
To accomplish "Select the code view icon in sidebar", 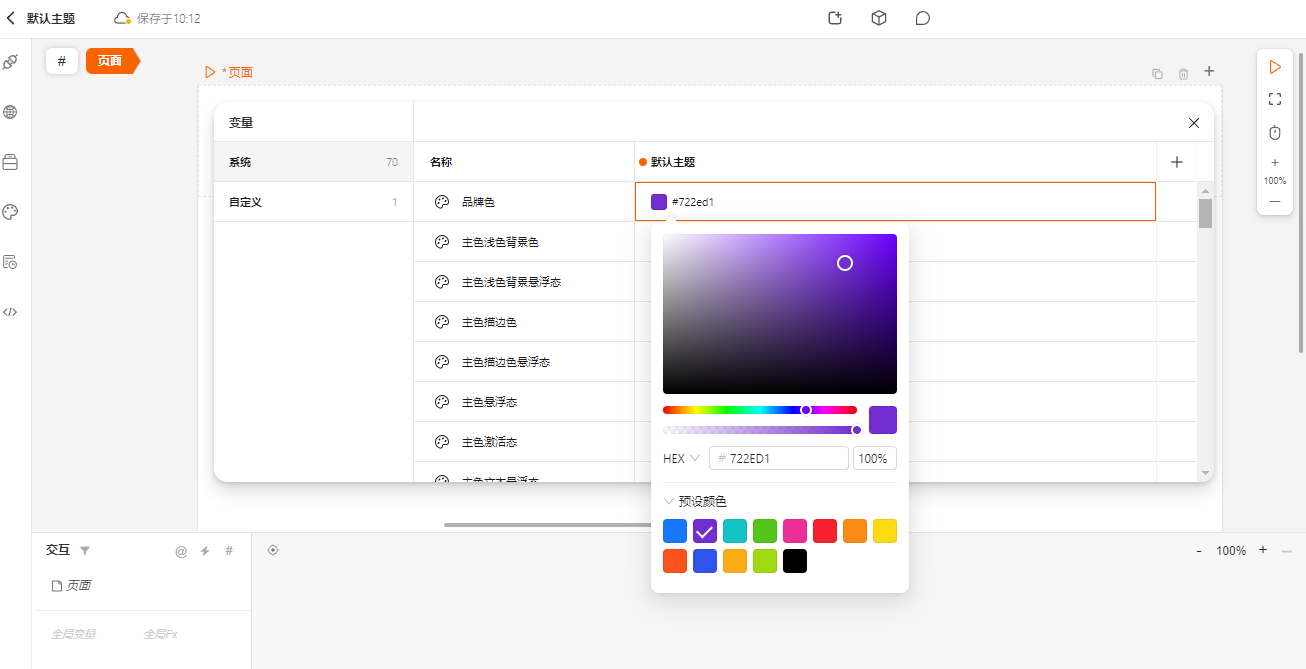I will click(10, 311).
